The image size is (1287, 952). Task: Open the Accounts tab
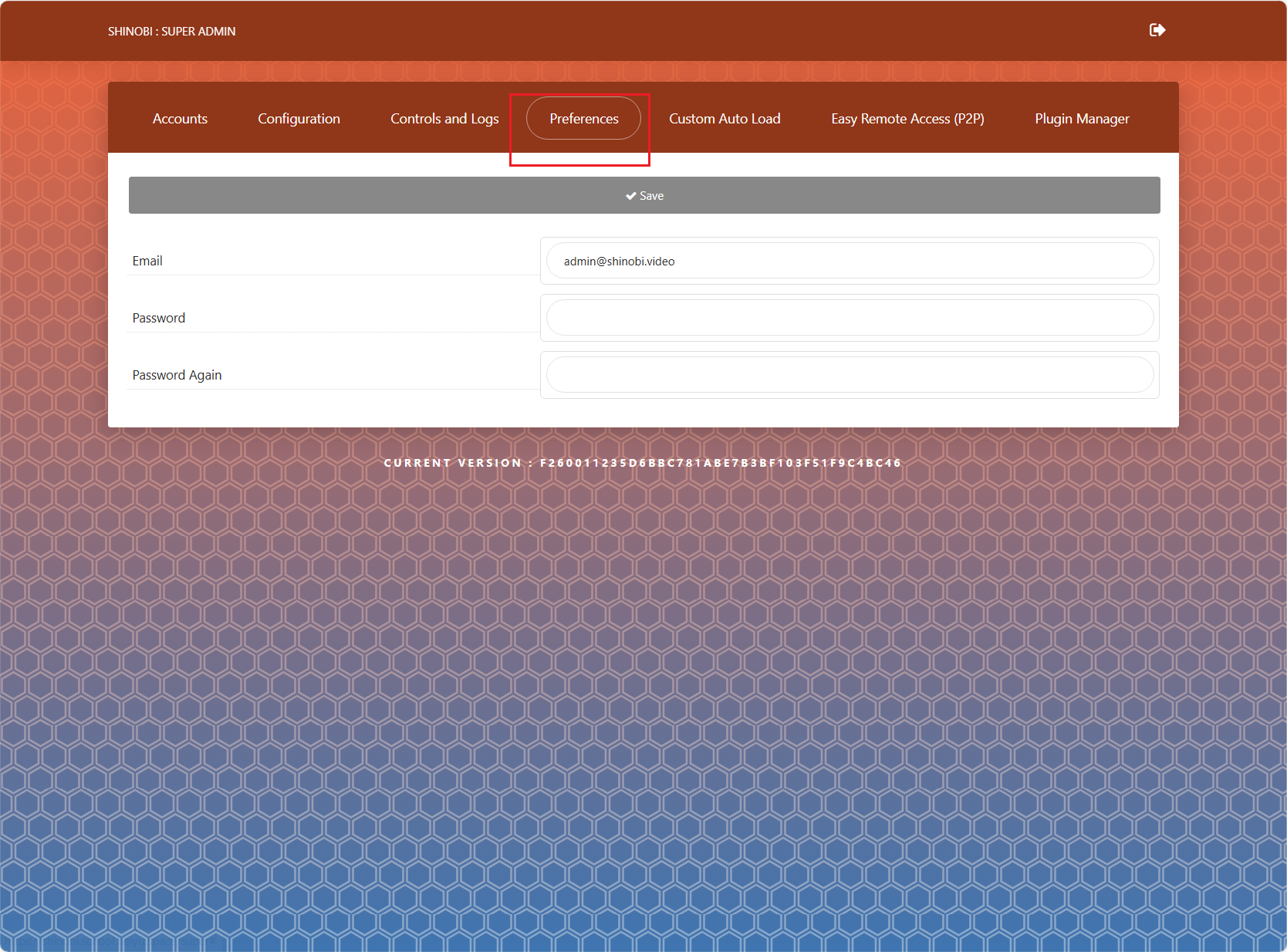click(x=180, y=118)
